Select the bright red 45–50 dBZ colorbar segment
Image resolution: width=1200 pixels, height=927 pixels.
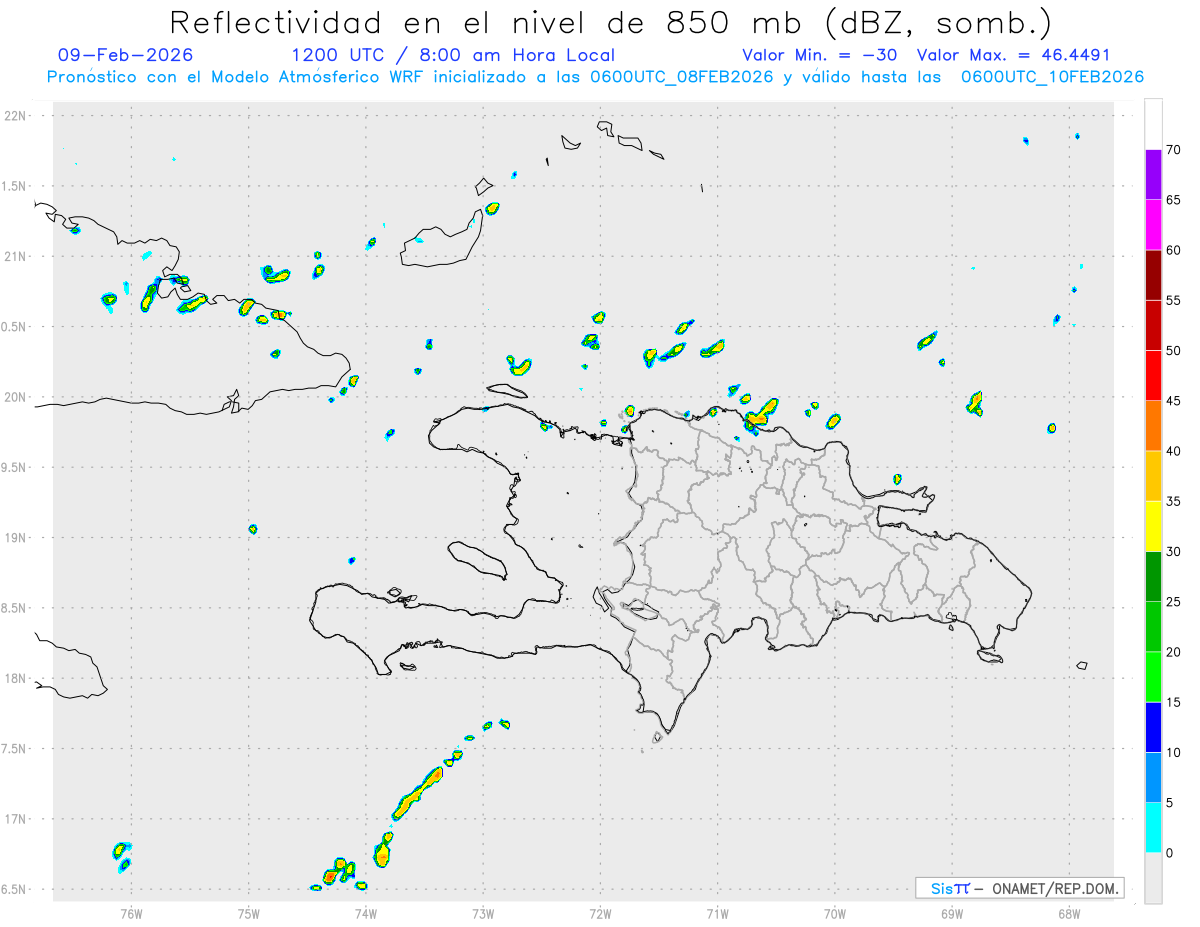pyautogui.click(x=1153, y=376)
